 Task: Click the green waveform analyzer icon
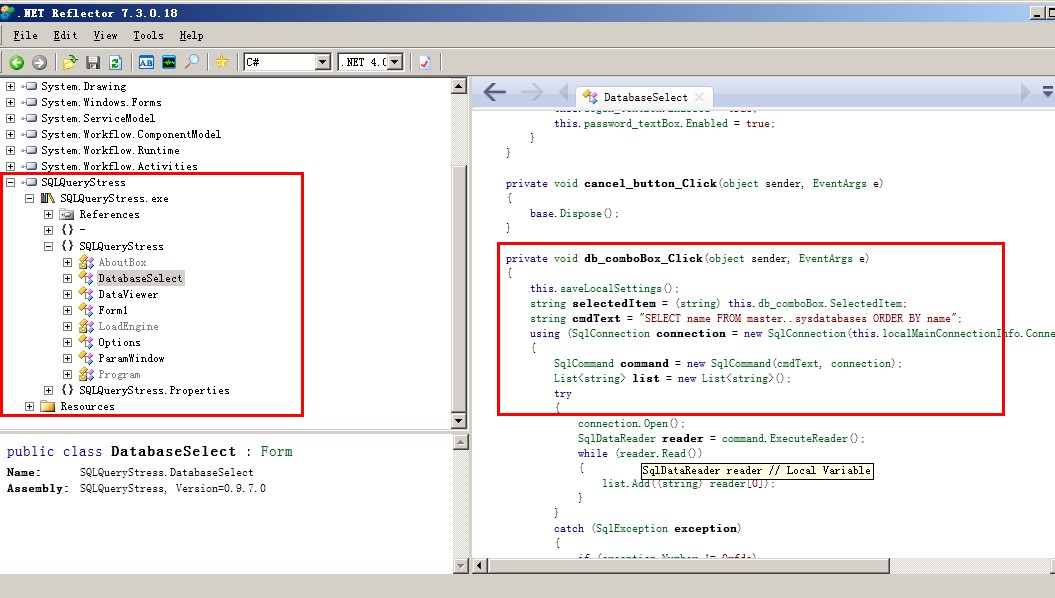[x=169, y=63]
